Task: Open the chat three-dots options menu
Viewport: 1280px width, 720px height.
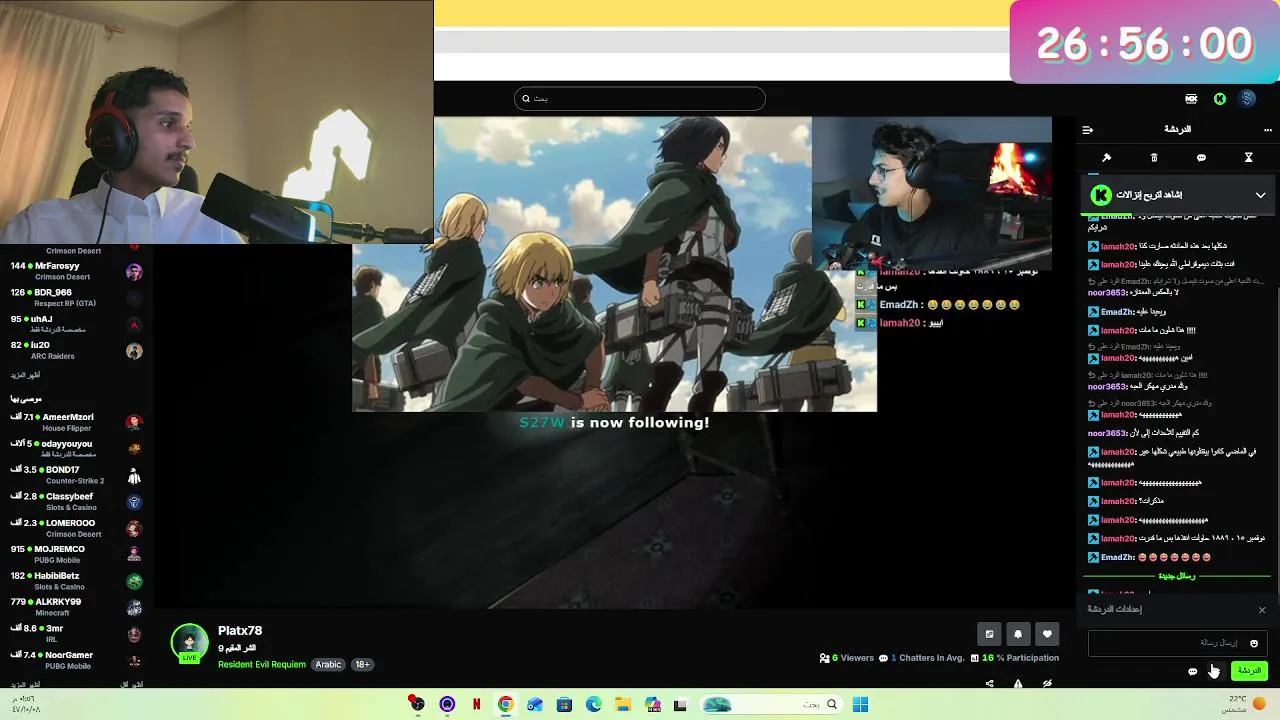Action: [1268, 129]
